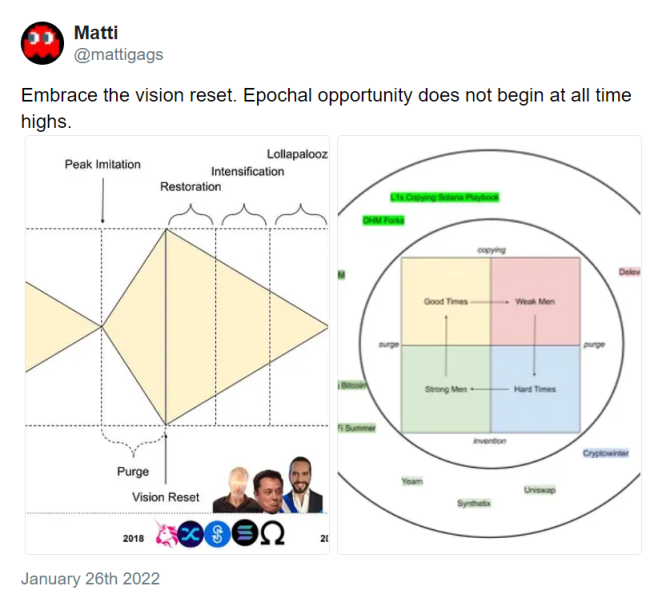Click the Synthetix logo in the timeline

[189, 536]
